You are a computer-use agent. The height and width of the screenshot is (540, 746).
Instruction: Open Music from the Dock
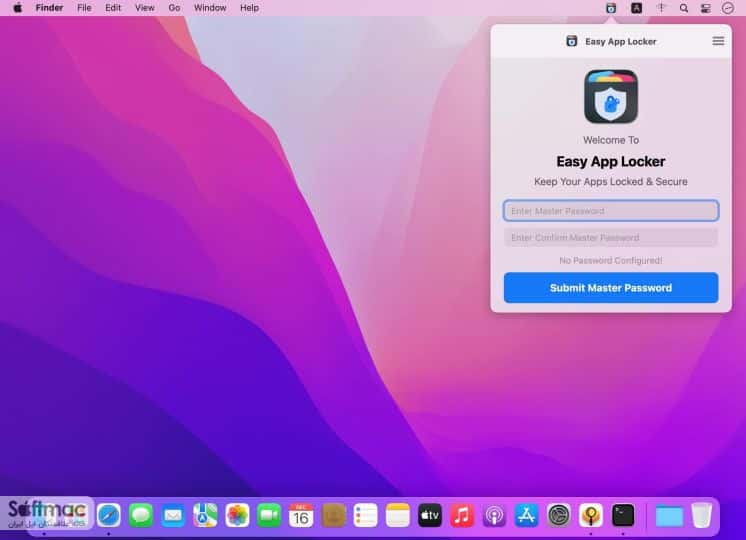462,515
